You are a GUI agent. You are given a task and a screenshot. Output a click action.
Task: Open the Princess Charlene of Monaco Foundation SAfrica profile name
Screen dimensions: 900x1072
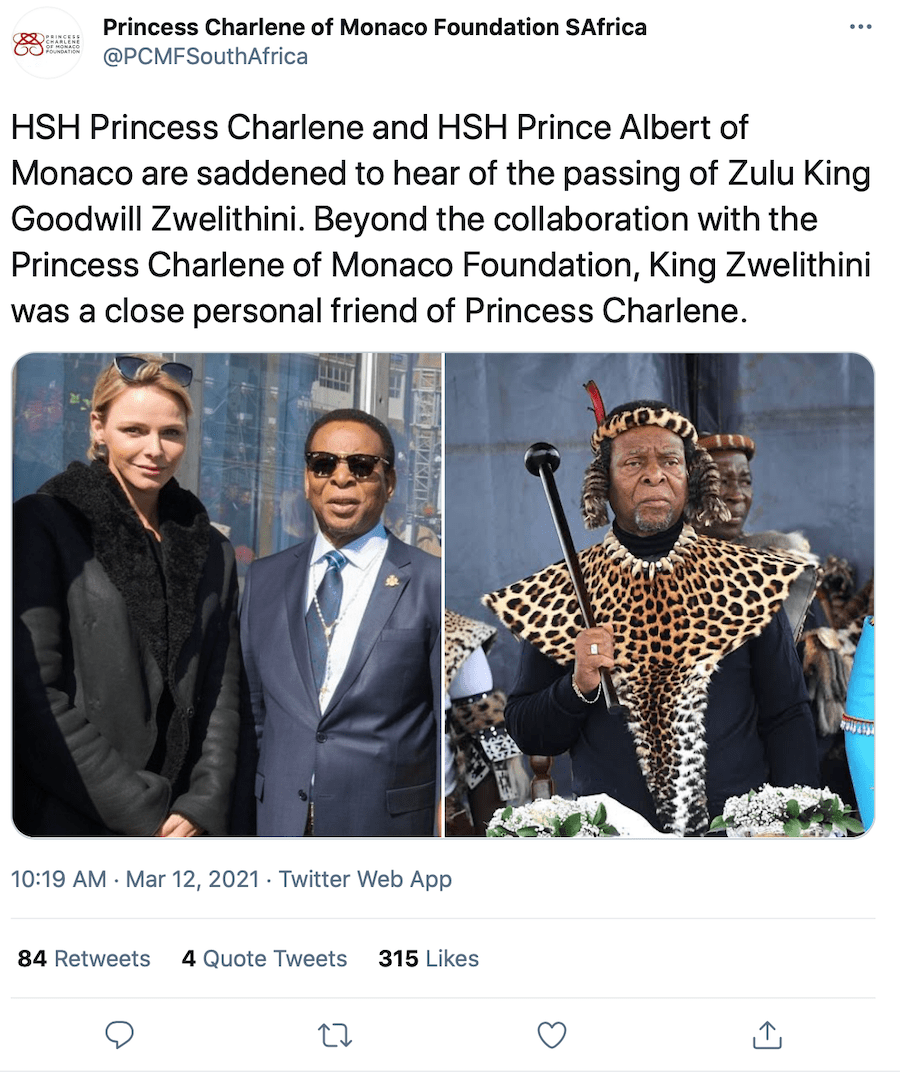click(375, 27)
